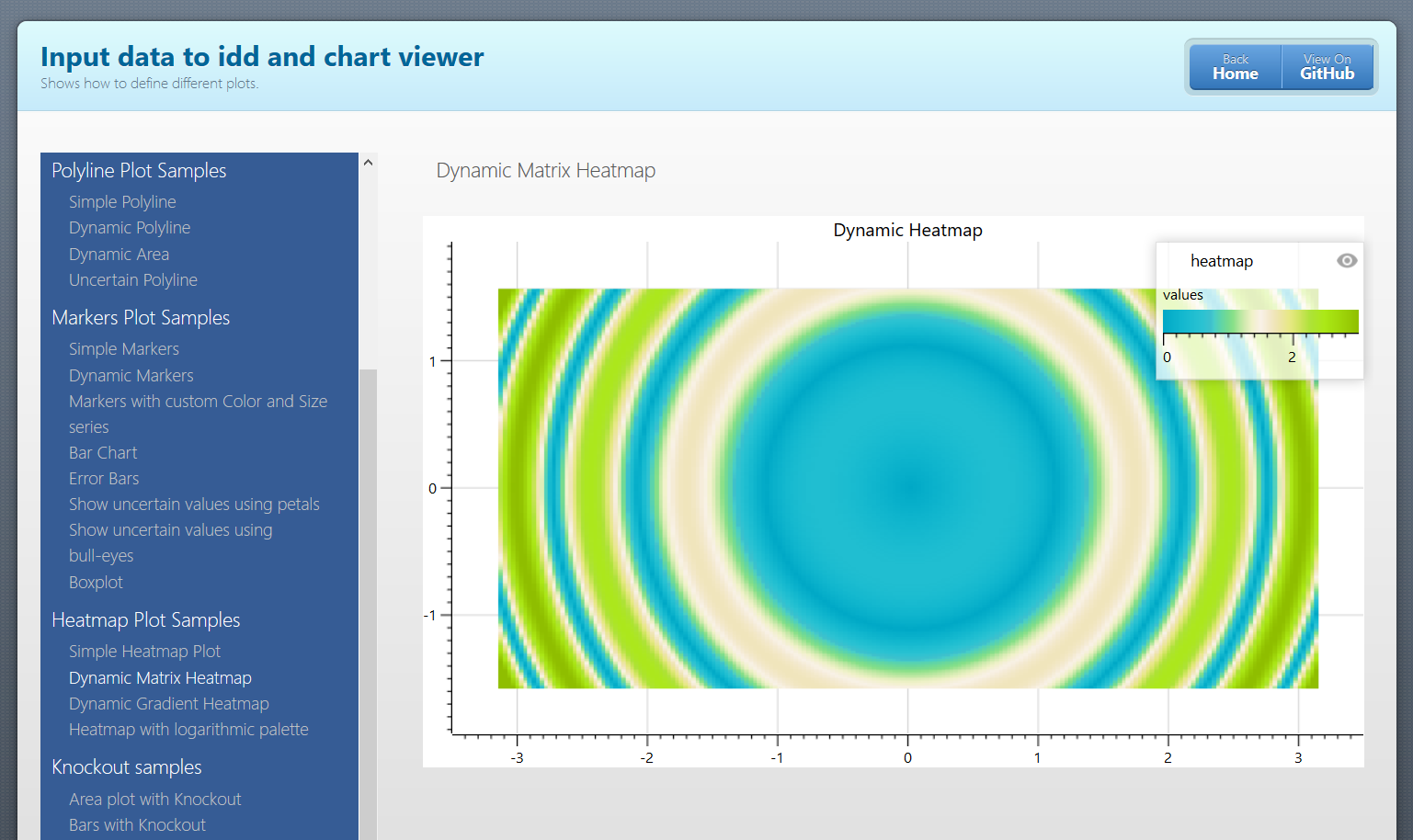Open Bar Chart sample
This screenshot has height=840, width=1413.
(x=103, y=453)
